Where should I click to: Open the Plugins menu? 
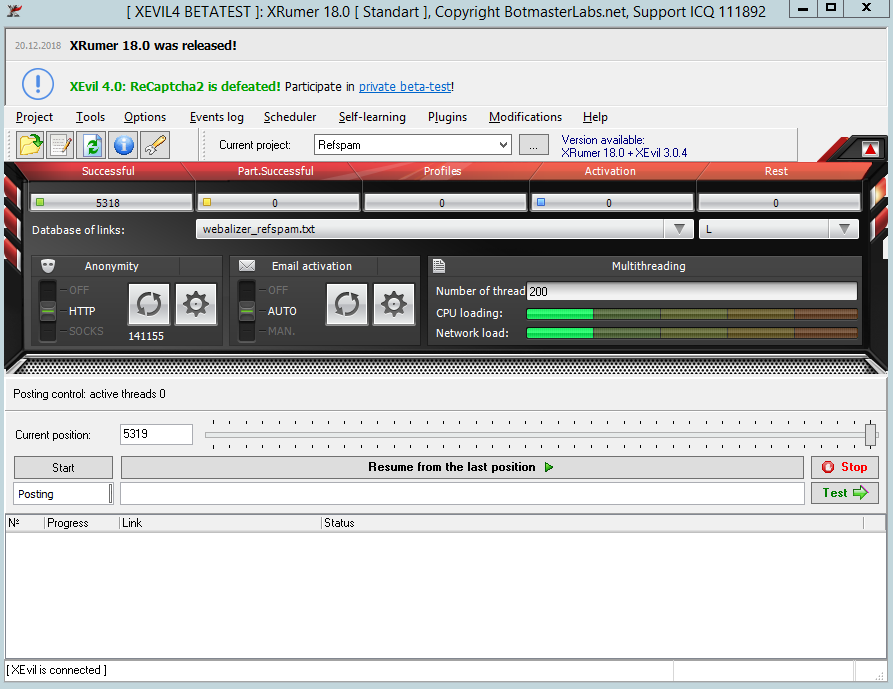pos(447,117)
